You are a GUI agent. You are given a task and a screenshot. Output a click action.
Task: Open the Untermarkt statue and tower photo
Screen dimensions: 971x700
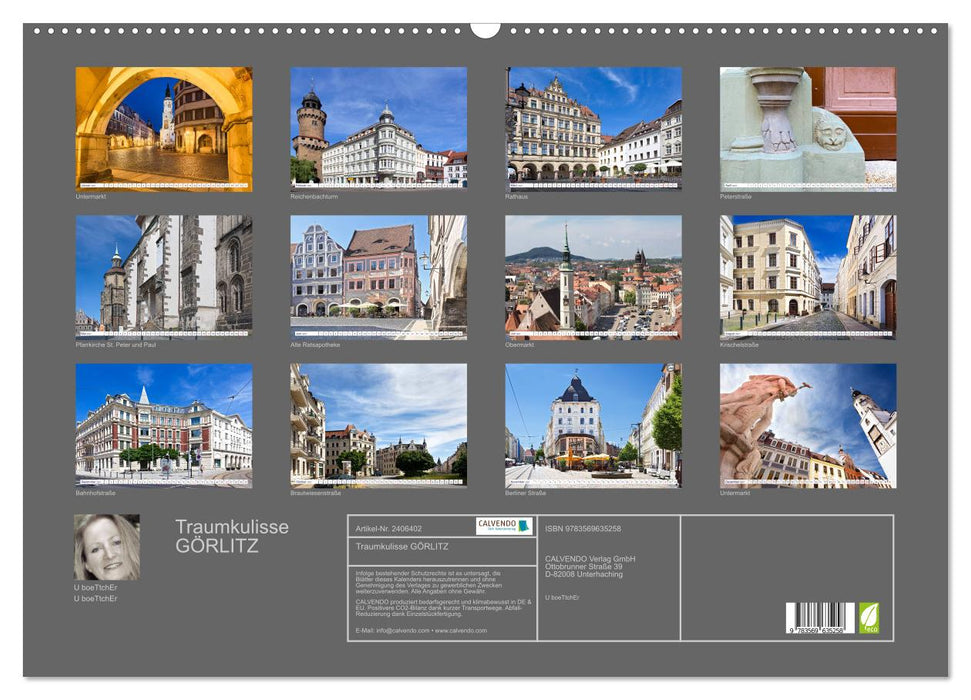click(808, 426)
